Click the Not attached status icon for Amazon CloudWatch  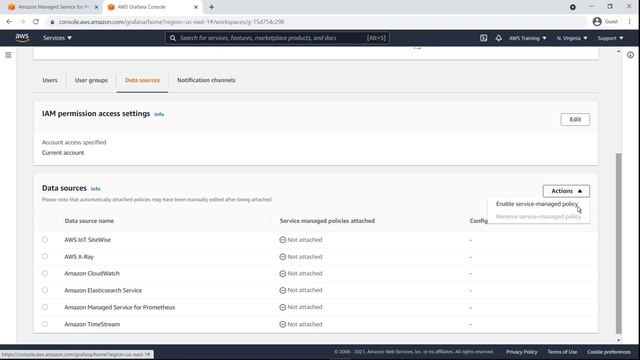click(x=282, y=273)
